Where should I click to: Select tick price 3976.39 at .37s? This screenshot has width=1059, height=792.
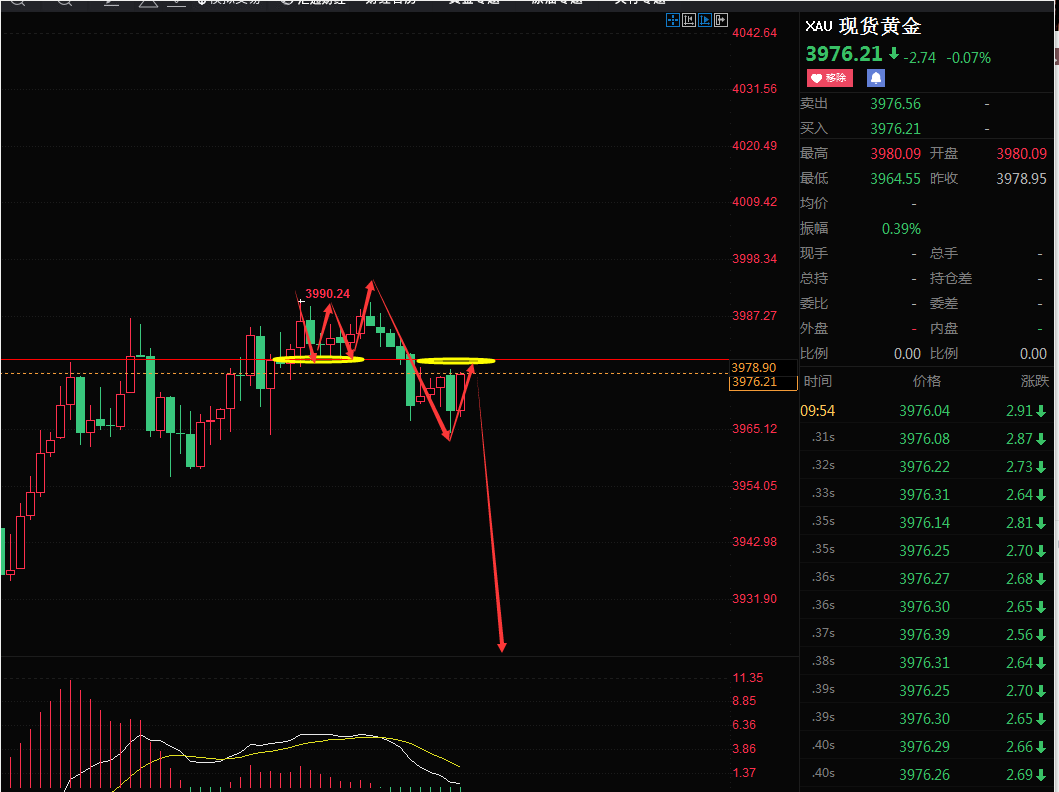[924, 635]
